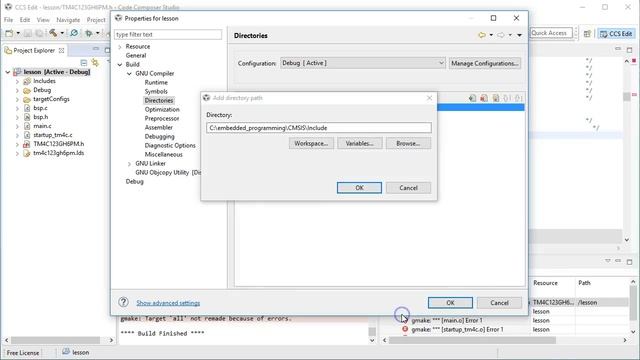
Task: Click the Browse... button
Action: click(408, 143)
